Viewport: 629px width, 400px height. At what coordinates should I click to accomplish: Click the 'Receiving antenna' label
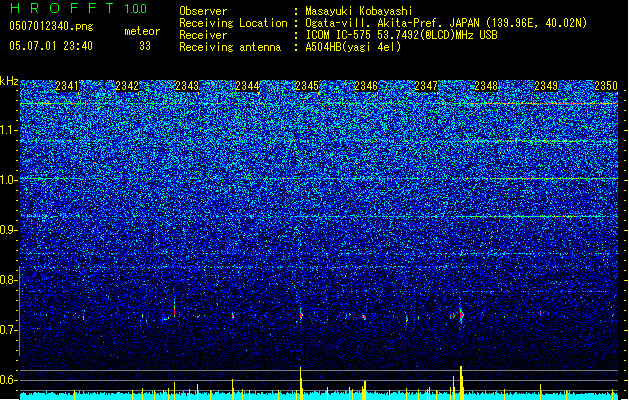[230, 47]
